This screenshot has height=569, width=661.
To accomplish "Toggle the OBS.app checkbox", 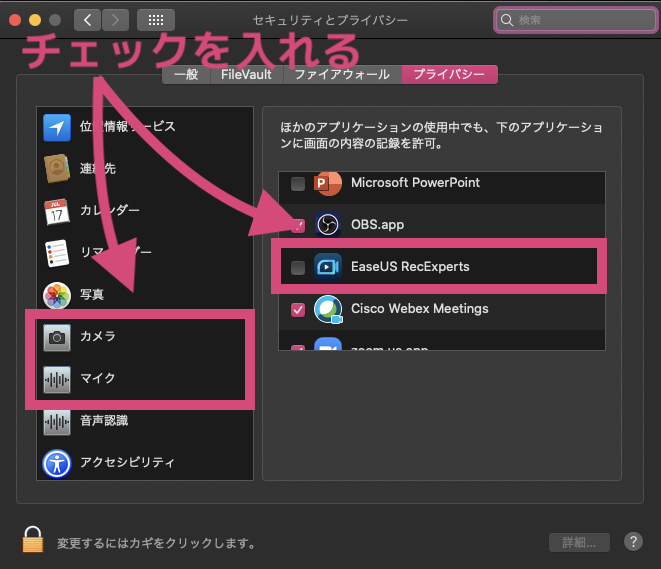I will 298,225.
